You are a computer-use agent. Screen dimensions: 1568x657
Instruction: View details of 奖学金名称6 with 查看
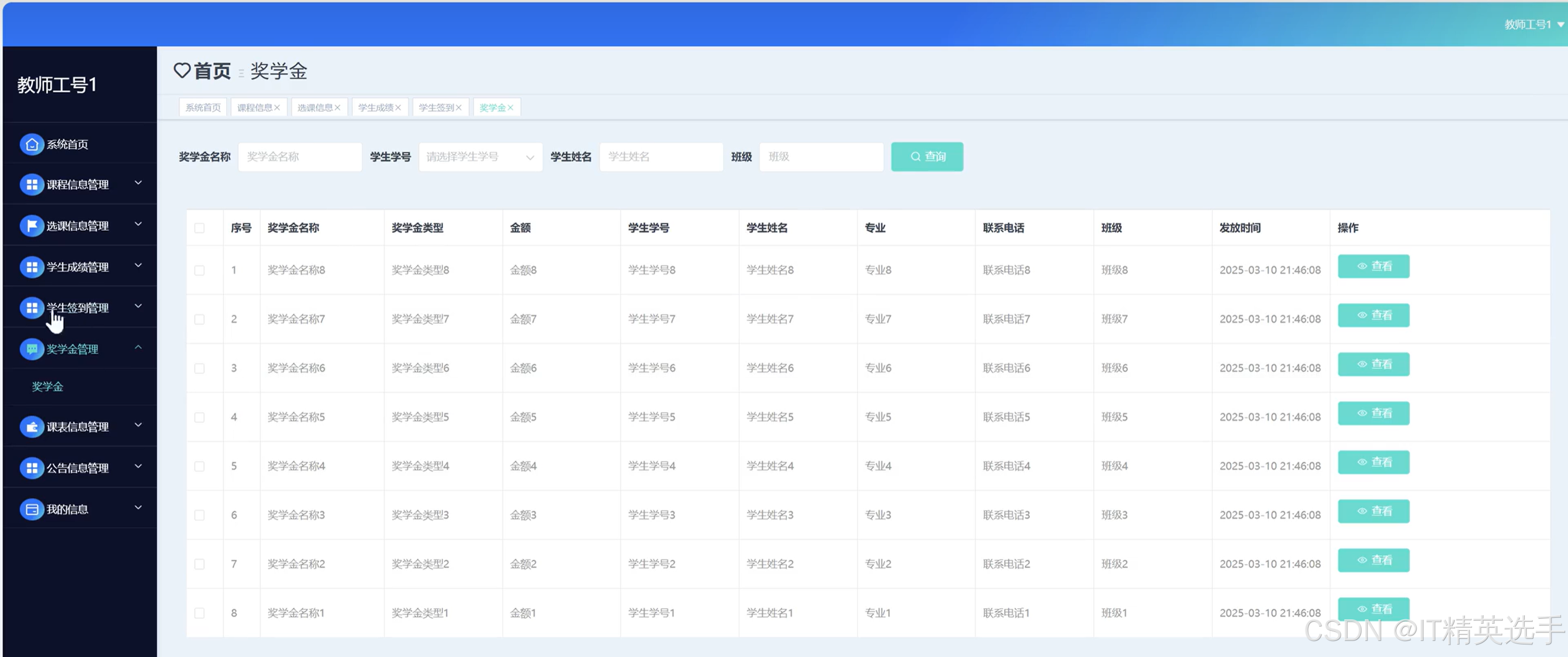tap(1373, 364)
